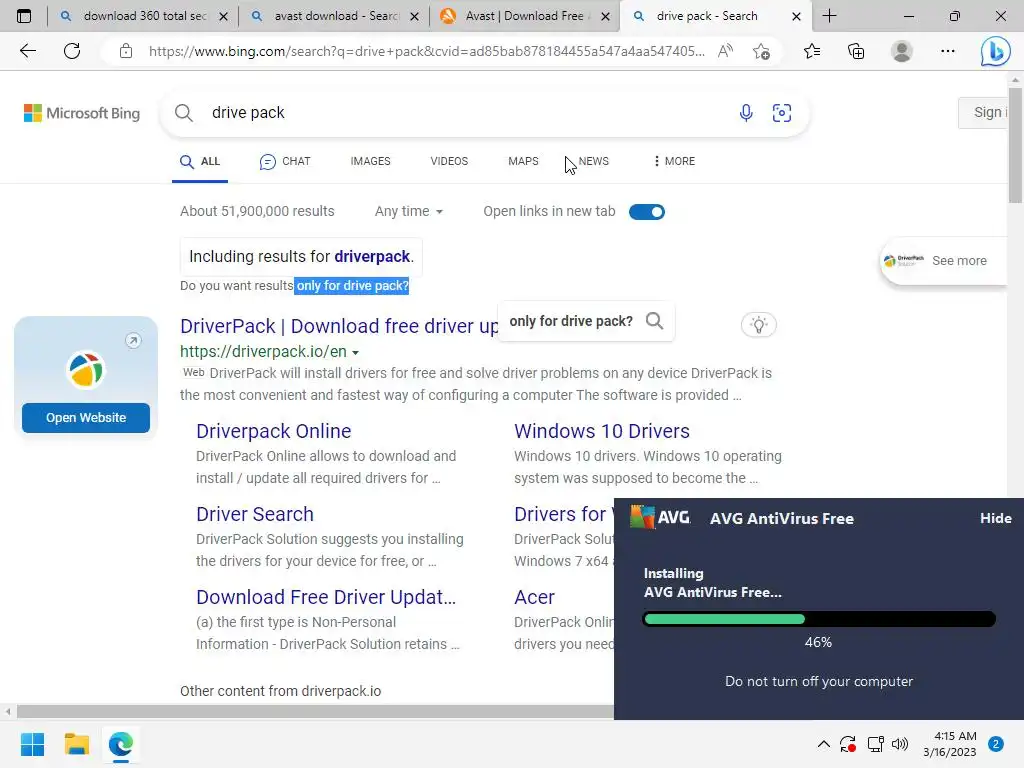Open the network status tray icon
Image resolution: width=1024 pixels, height=768 pixels.
875,744
